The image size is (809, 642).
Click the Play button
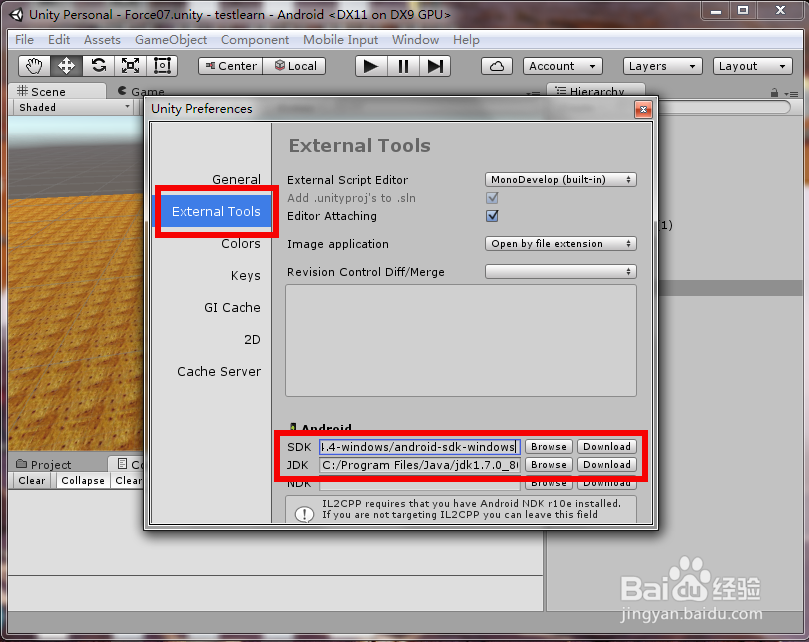coord(371,66)
